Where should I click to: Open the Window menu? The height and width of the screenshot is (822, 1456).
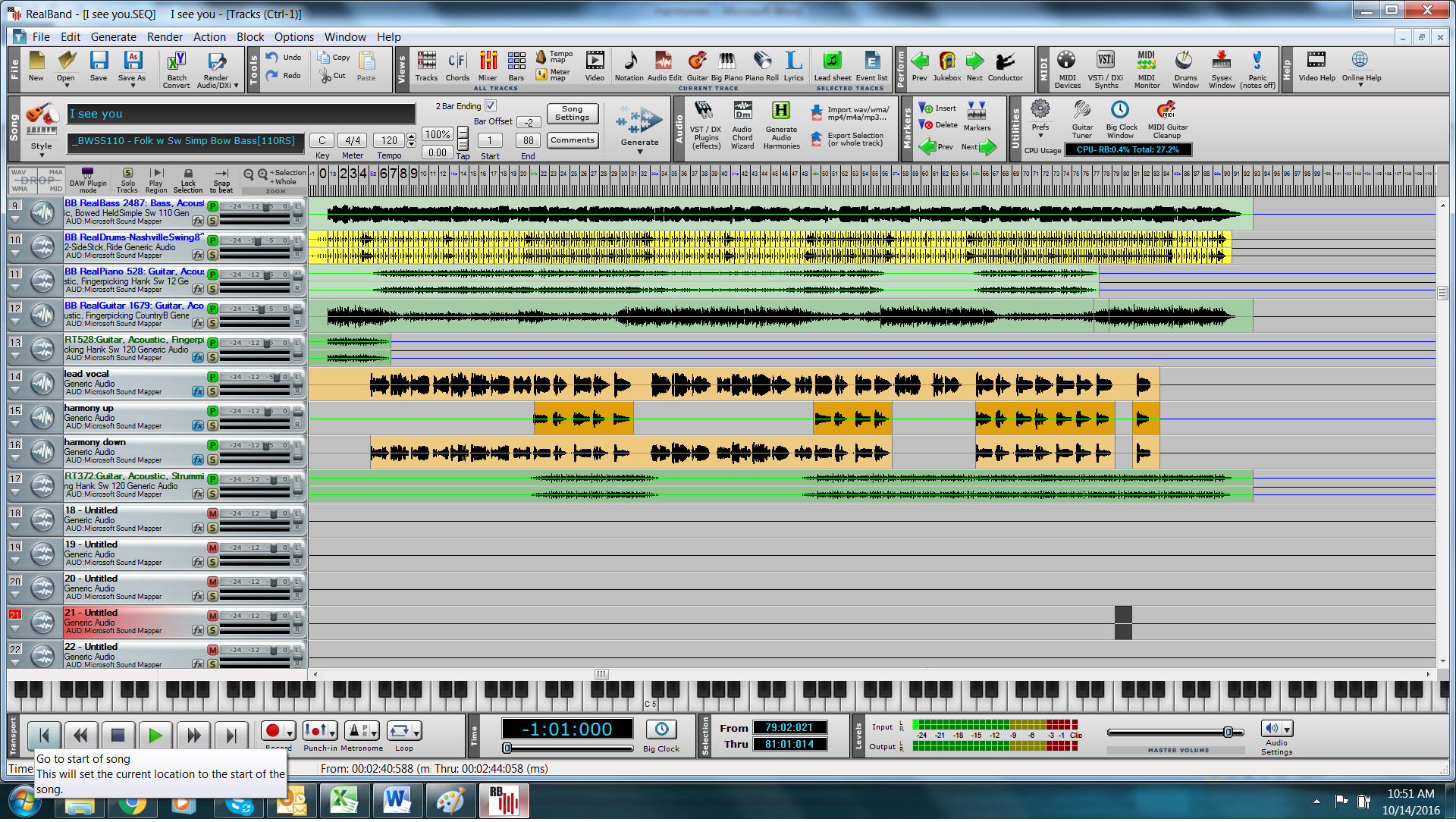pos(345,37)
